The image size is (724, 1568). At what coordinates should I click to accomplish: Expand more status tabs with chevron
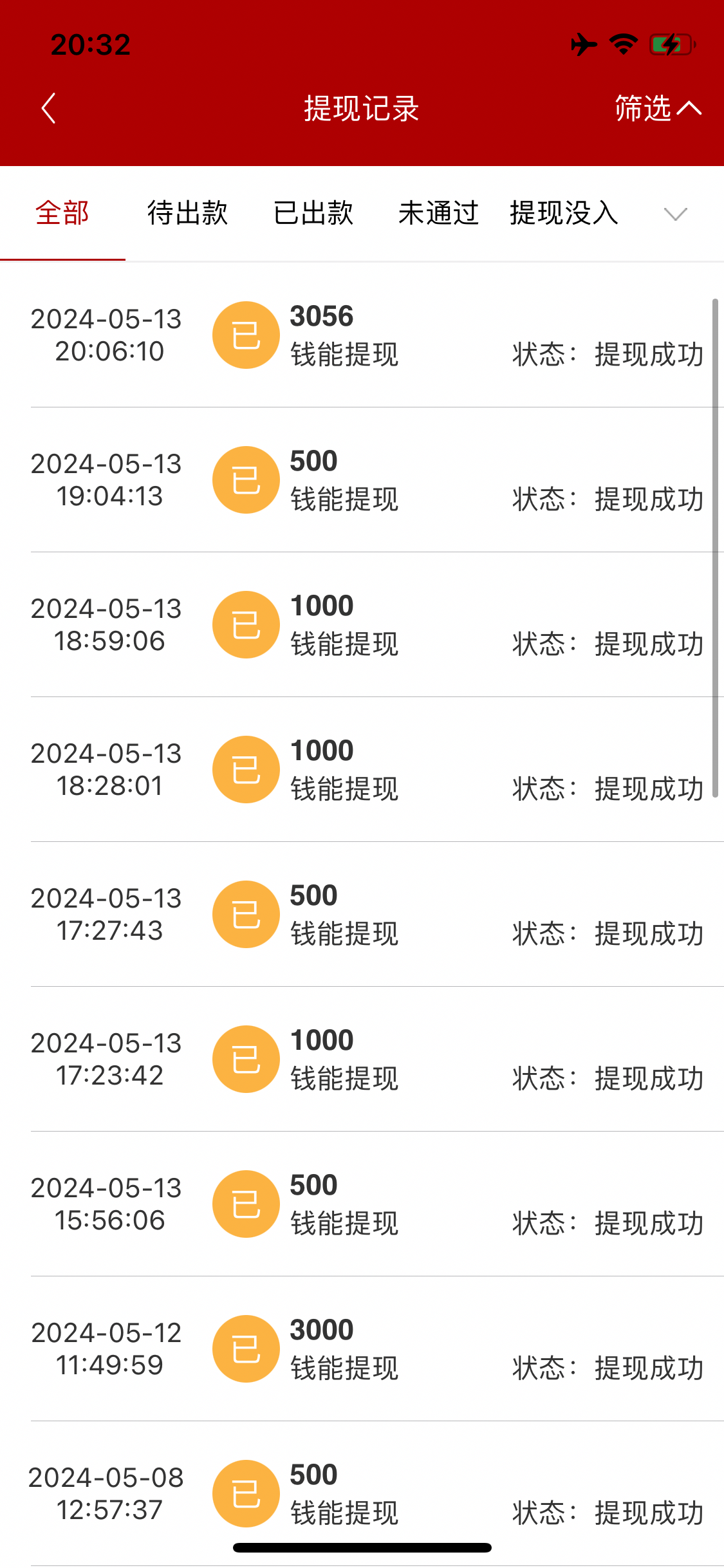pyautogui.click(x=675, y=214)
